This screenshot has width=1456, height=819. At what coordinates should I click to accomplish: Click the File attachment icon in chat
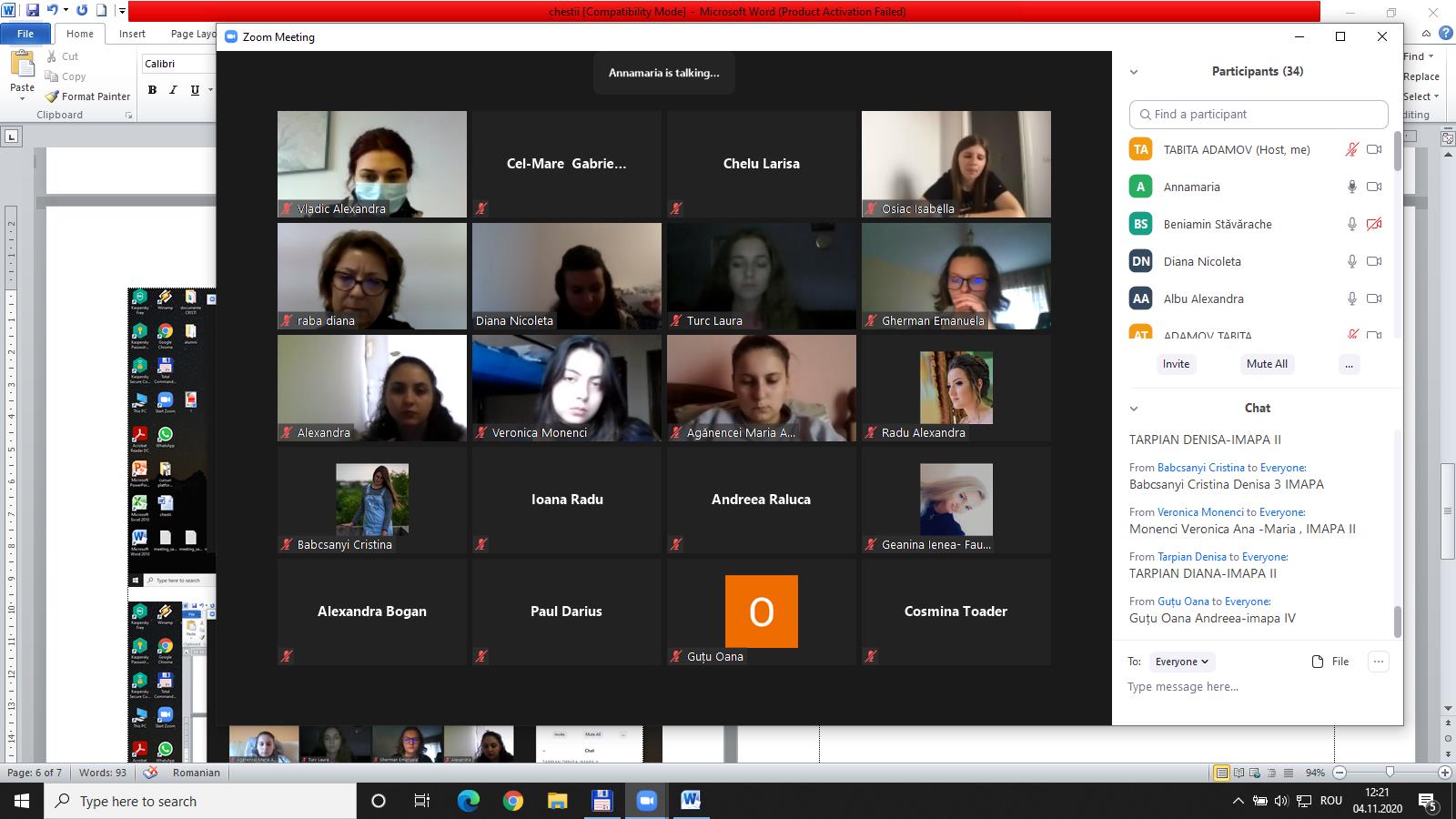point(1318,662)
